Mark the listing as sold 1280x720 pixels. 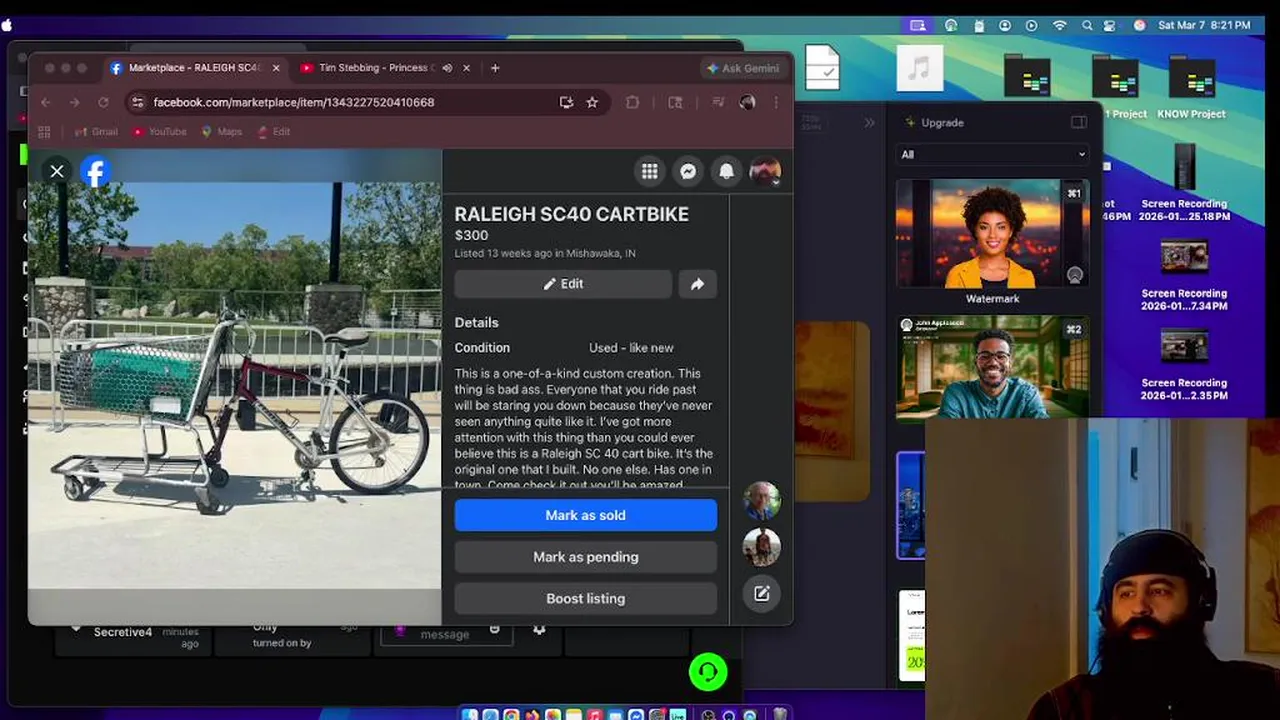pos(586,515)
